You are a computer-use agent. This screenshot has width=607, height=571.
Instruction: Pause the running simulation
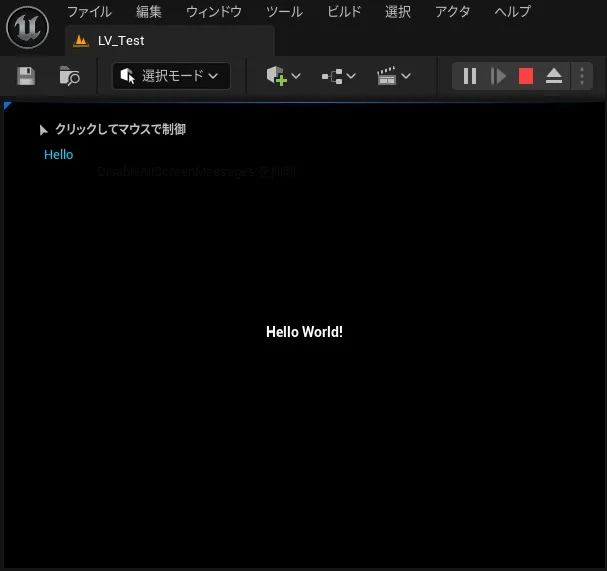tap(470, 76)
